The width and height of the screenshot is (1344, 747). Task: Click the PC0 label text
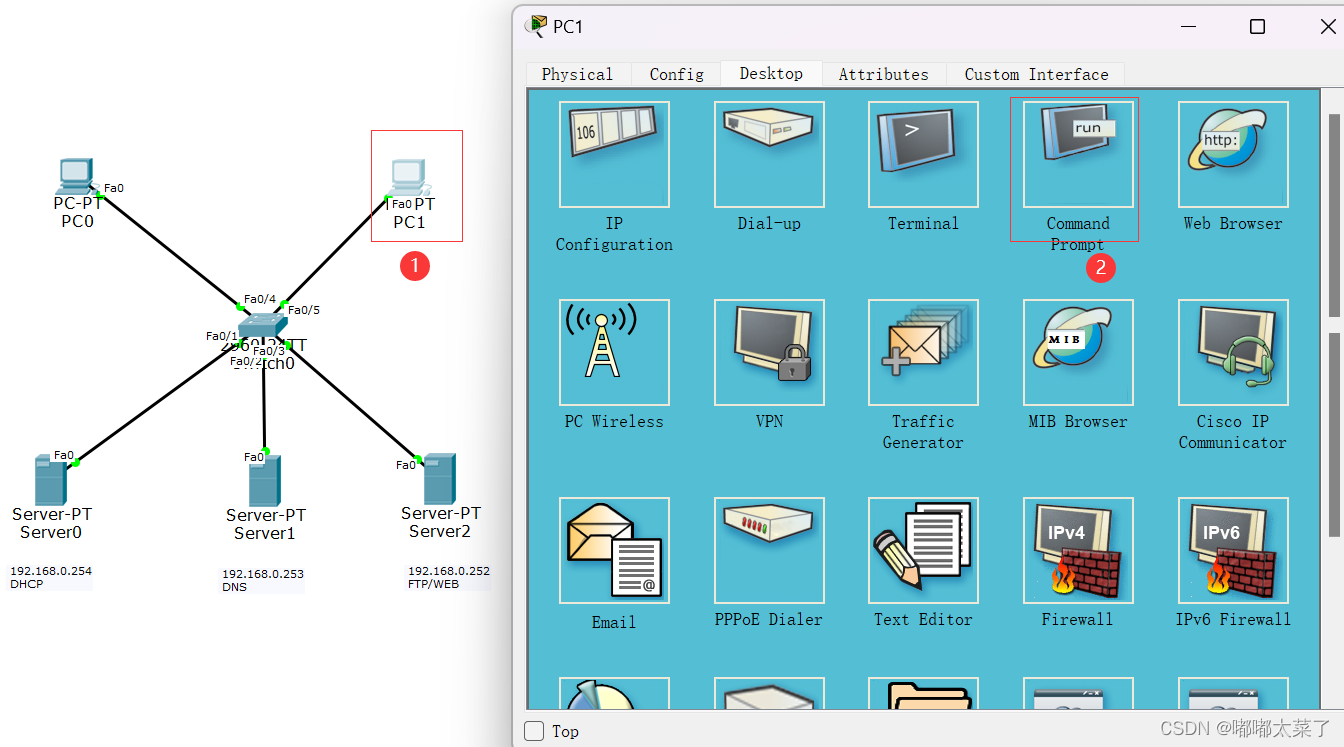point(77,221)
